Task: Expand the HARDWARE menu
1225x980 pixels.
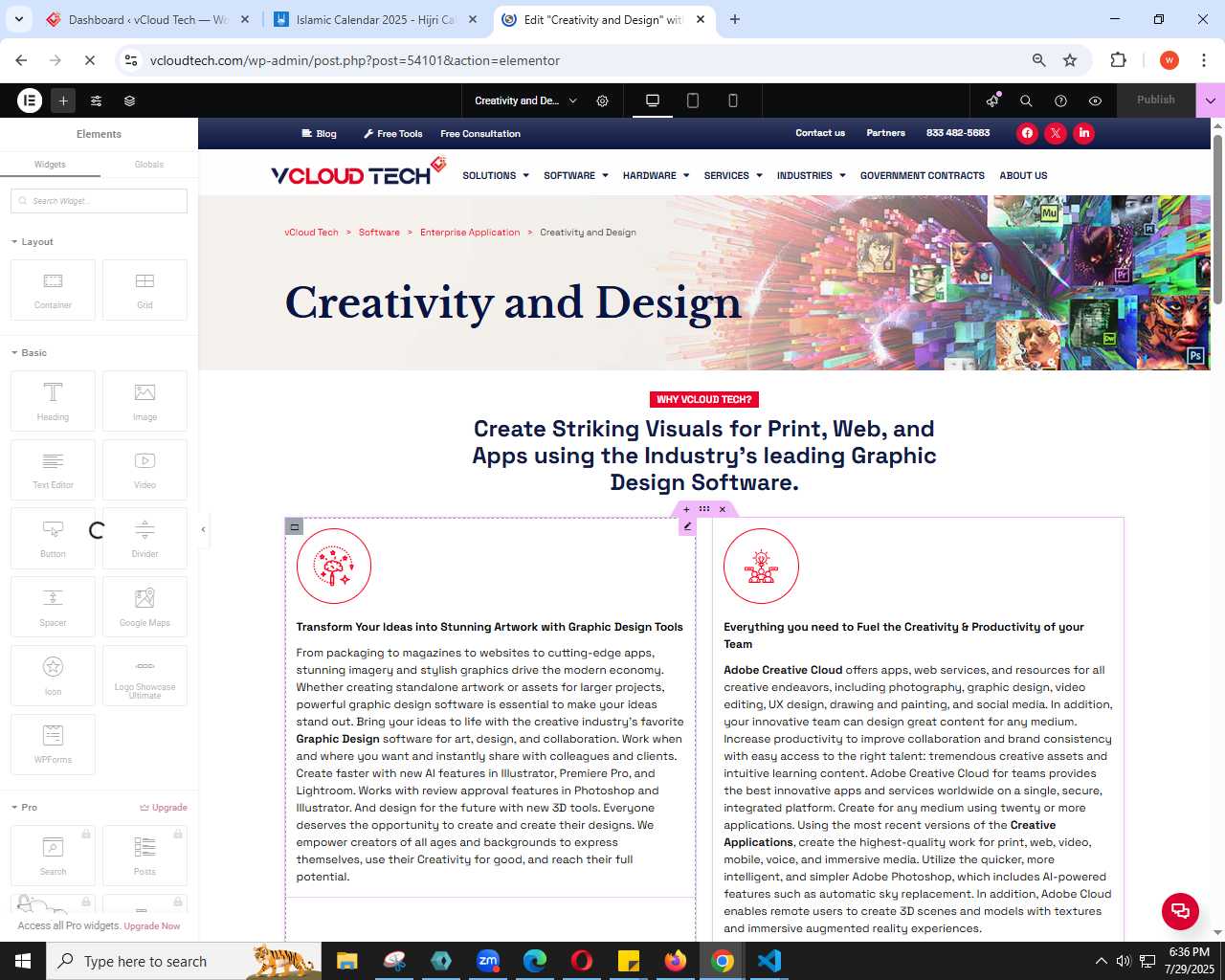Action: [657, 176]
